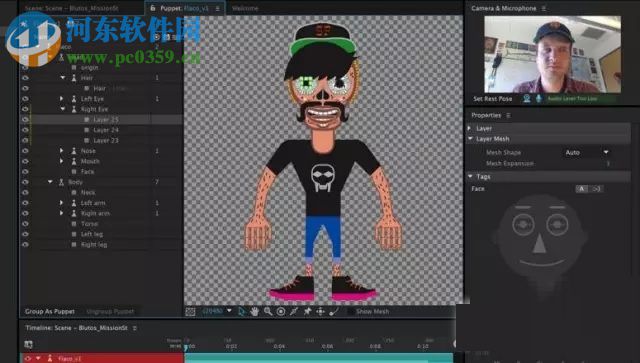The height and width of the screenshot is (363, 640).
Task: Switch to the Puppet tab
Action: [184, 8]
